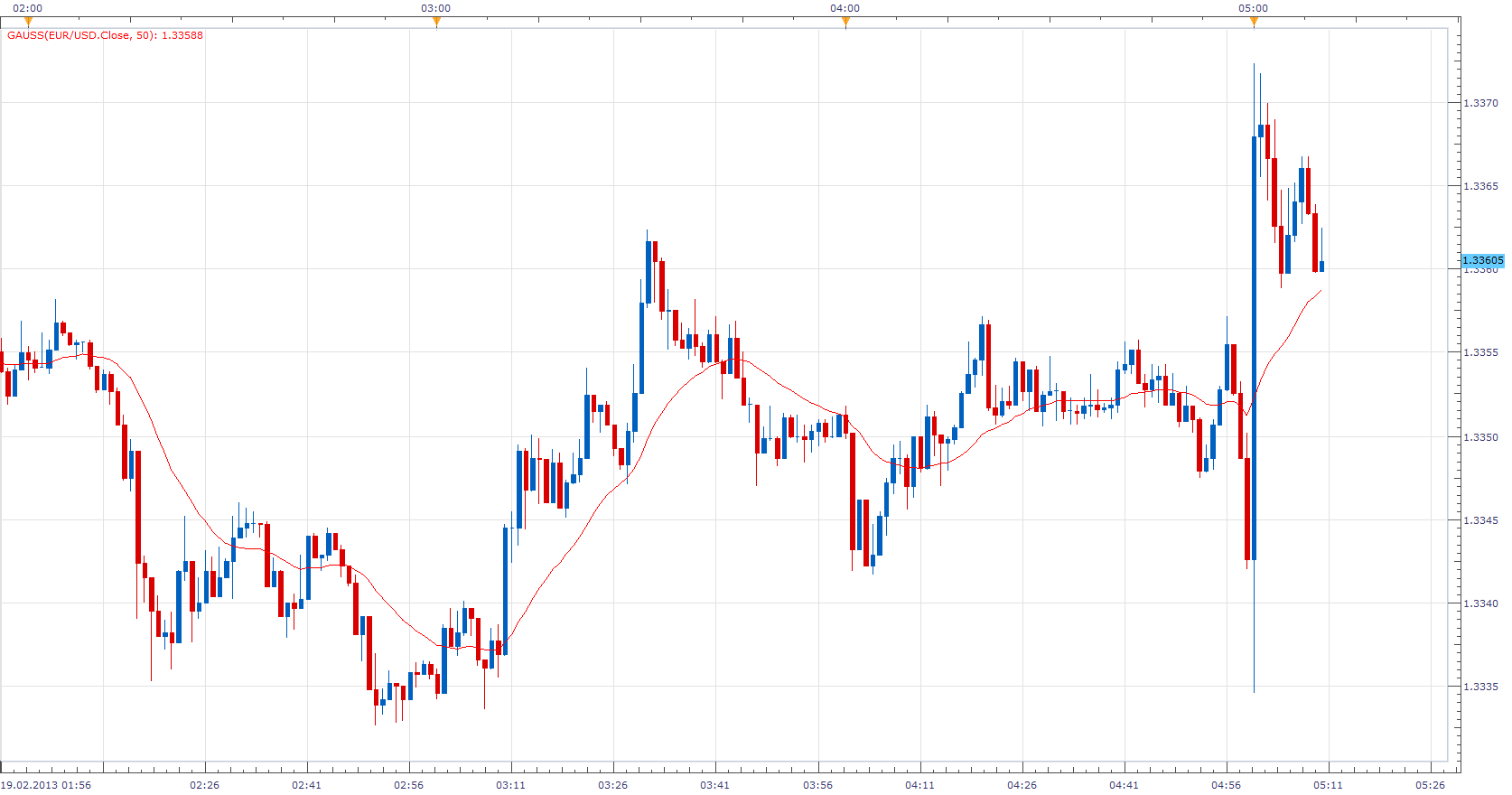The height and width of the screenshot is (795, 1512).
Task: Click the 04:26 time axis label
Action: point(1022,785)
